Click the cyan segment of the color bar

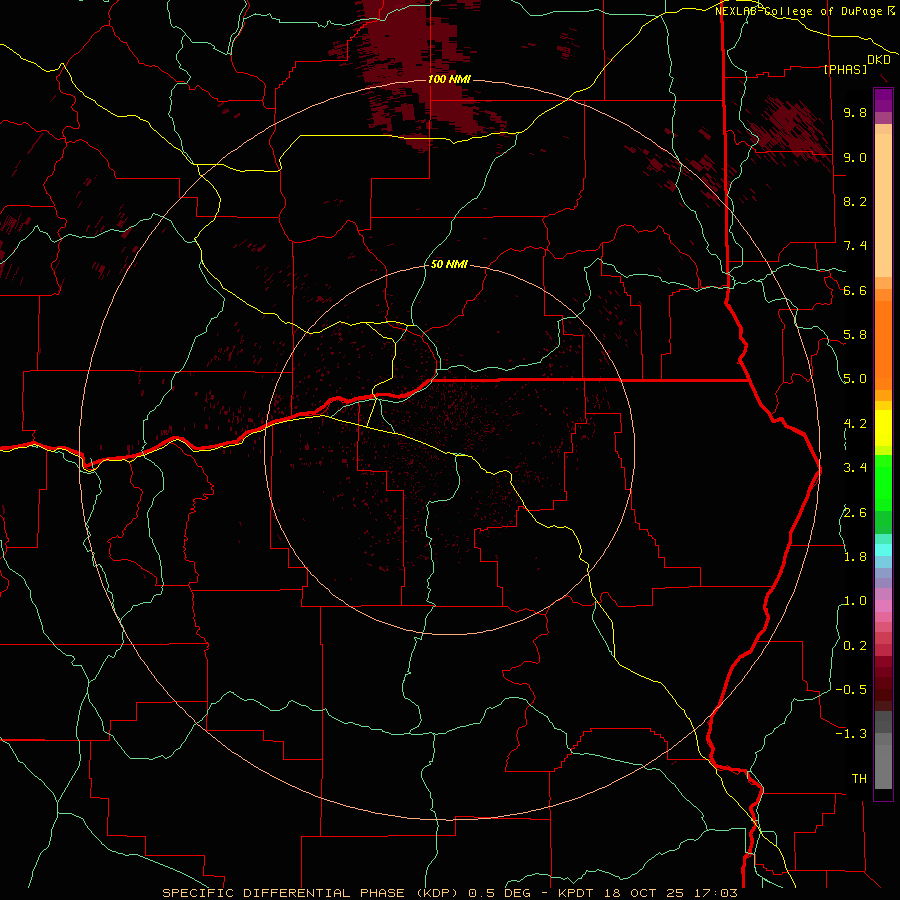(883, 550)
